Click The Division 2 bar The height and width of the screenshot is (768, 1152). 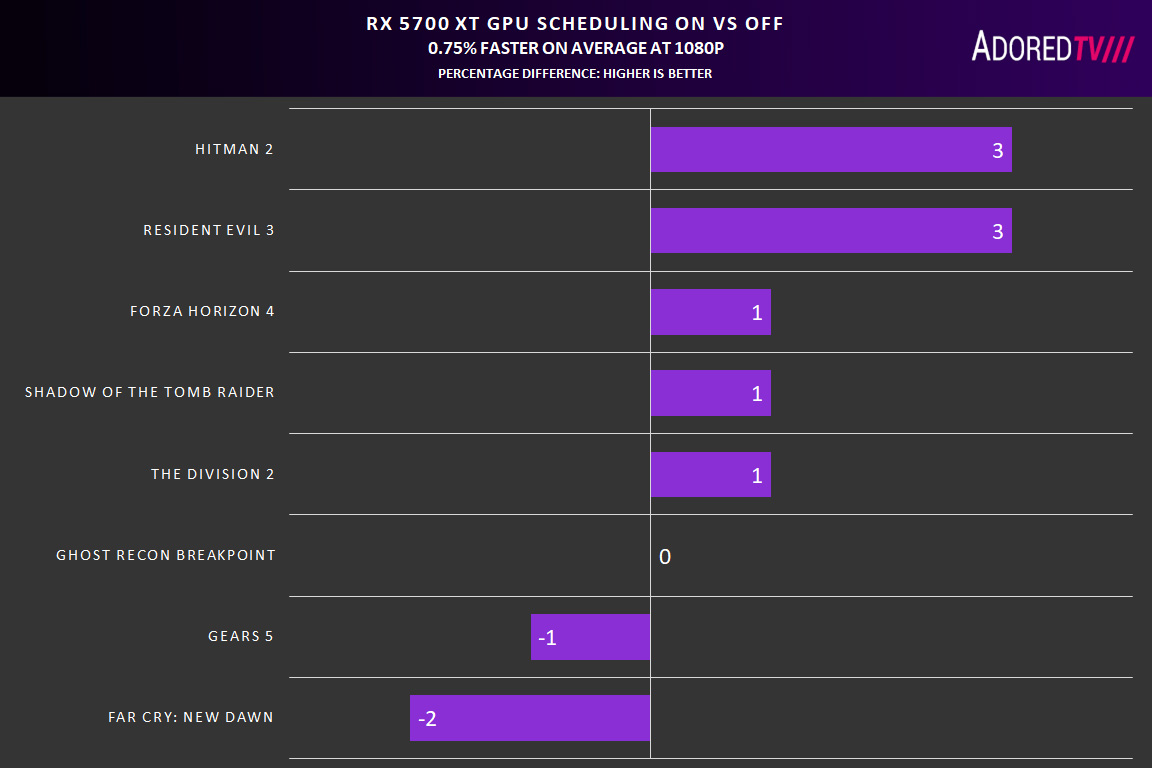click(x=710, y=474)
